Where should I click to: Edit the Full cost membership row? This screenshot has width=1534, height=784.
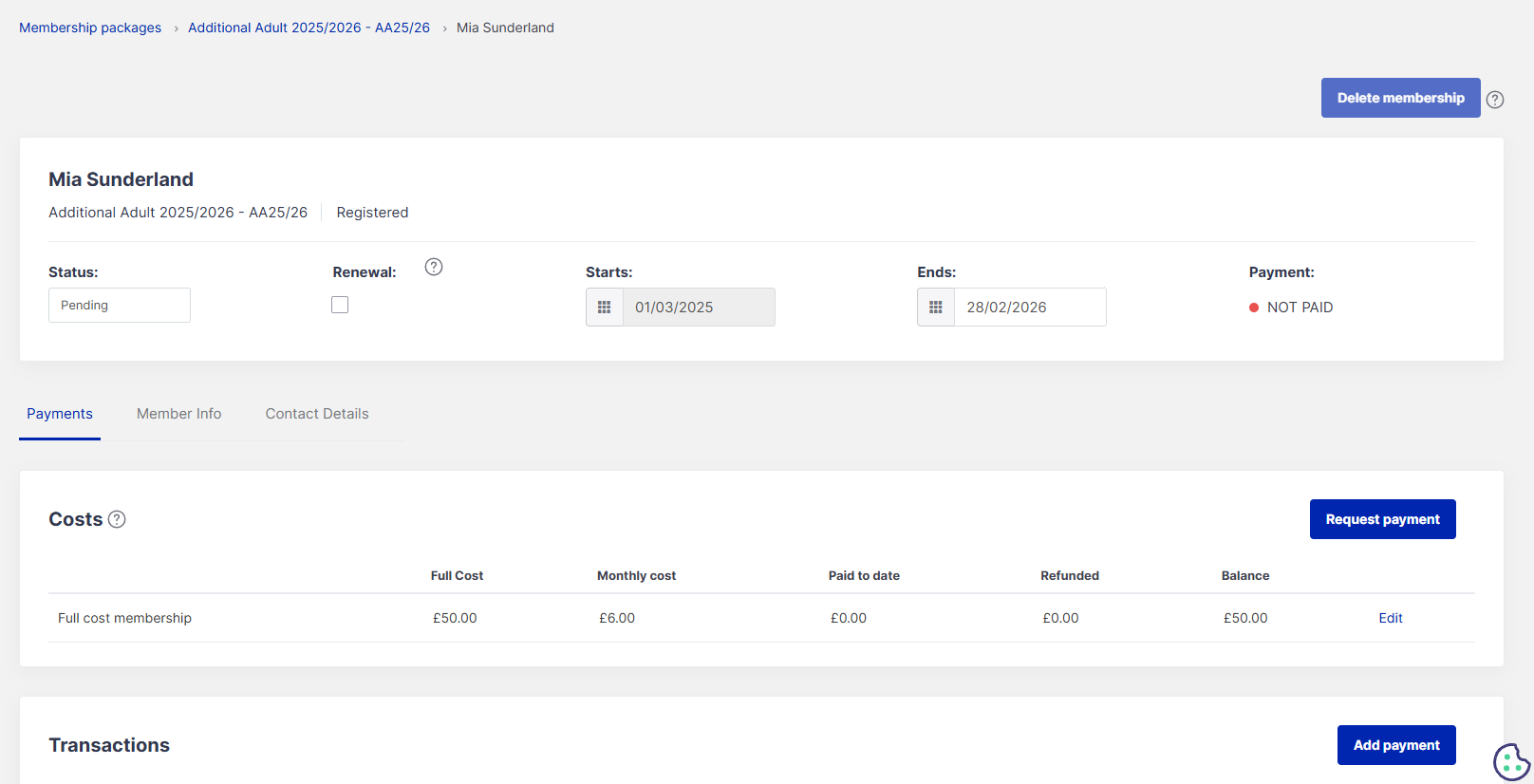[1390, 618]
